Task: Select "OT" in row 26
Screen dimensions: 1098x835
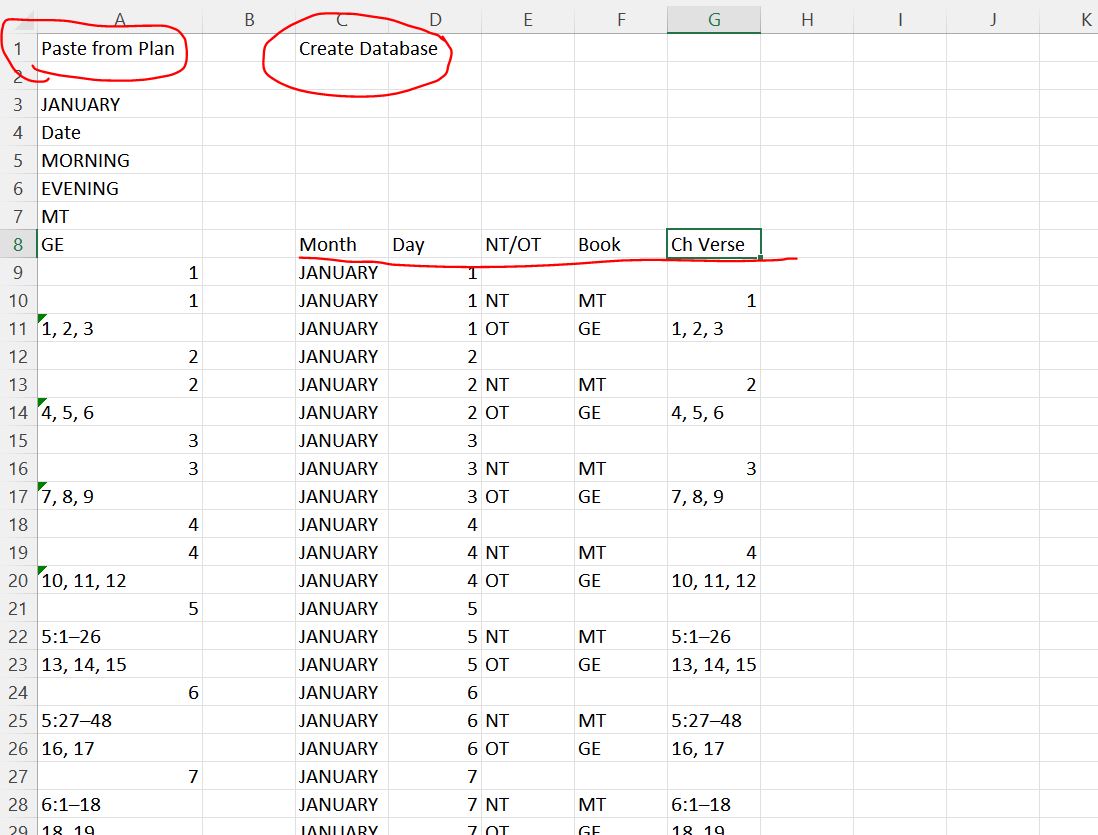Action: (x=528, y=749)
